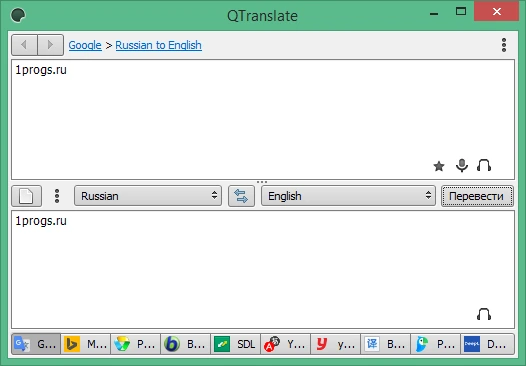Select the DeepL service tab

pyautogui.click(x=487, y=344)
